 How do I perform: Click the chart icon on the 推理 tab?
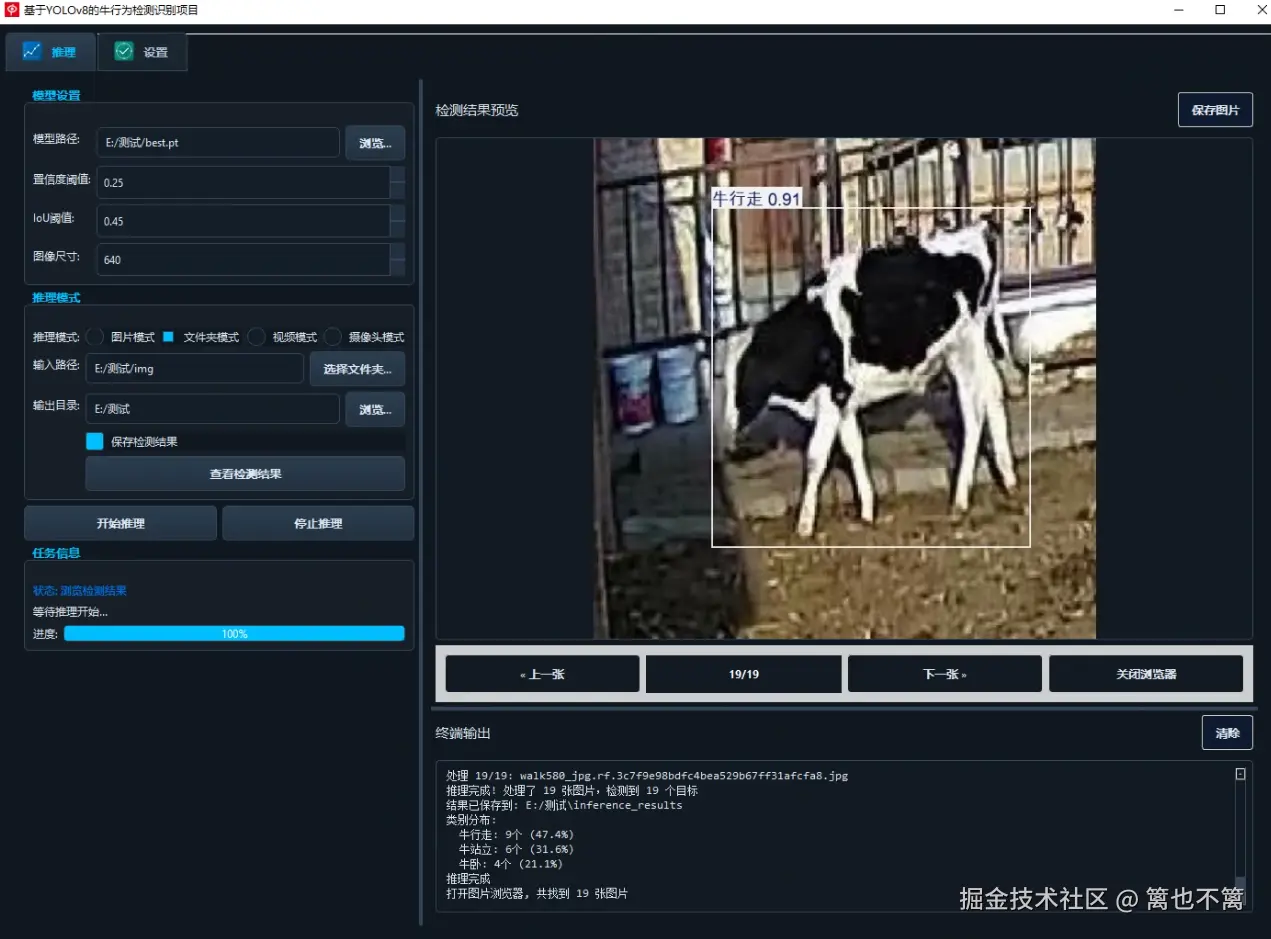pos(32,51)
